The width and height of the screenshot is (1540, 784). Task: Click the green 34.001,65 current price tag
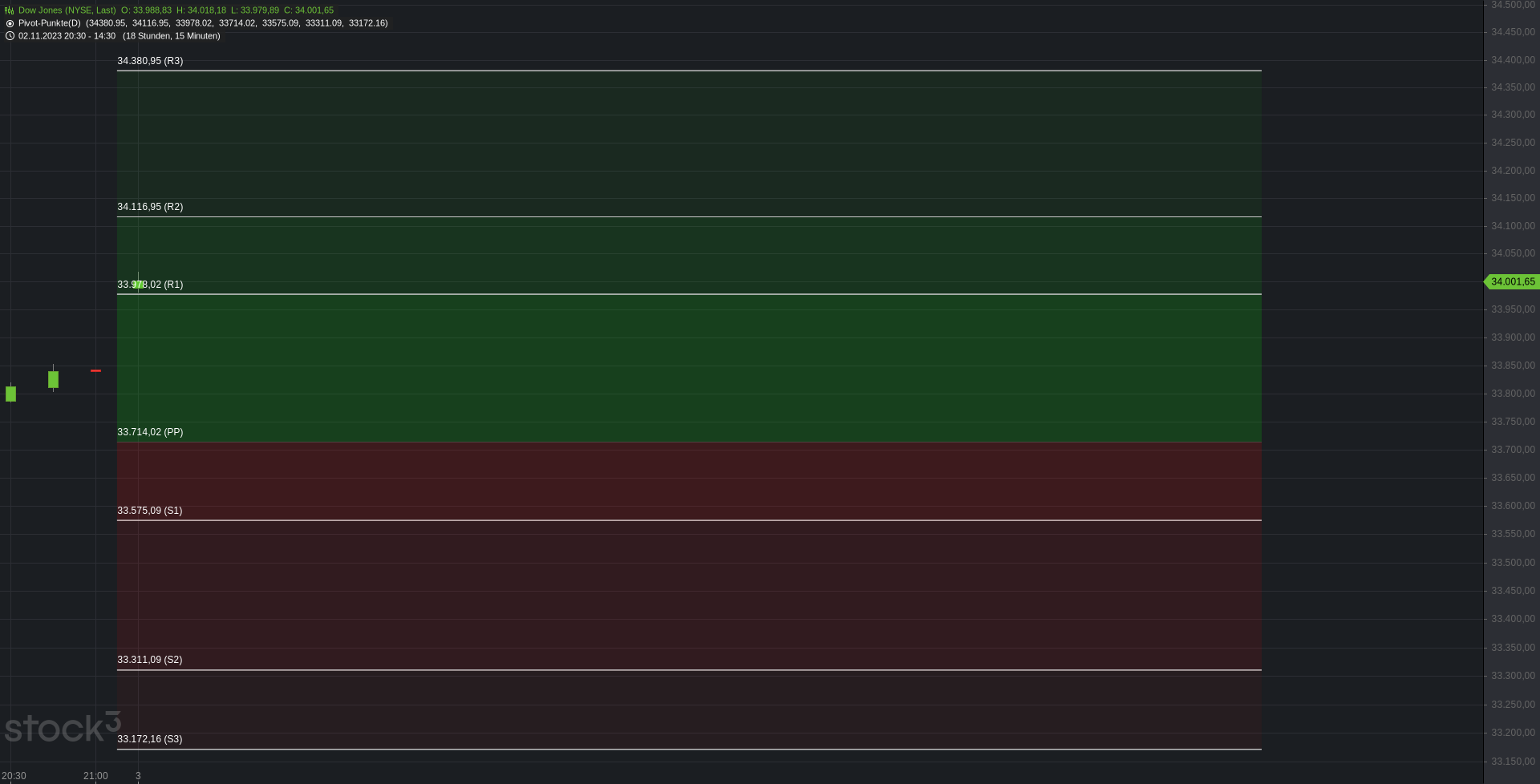[1511, 282]
